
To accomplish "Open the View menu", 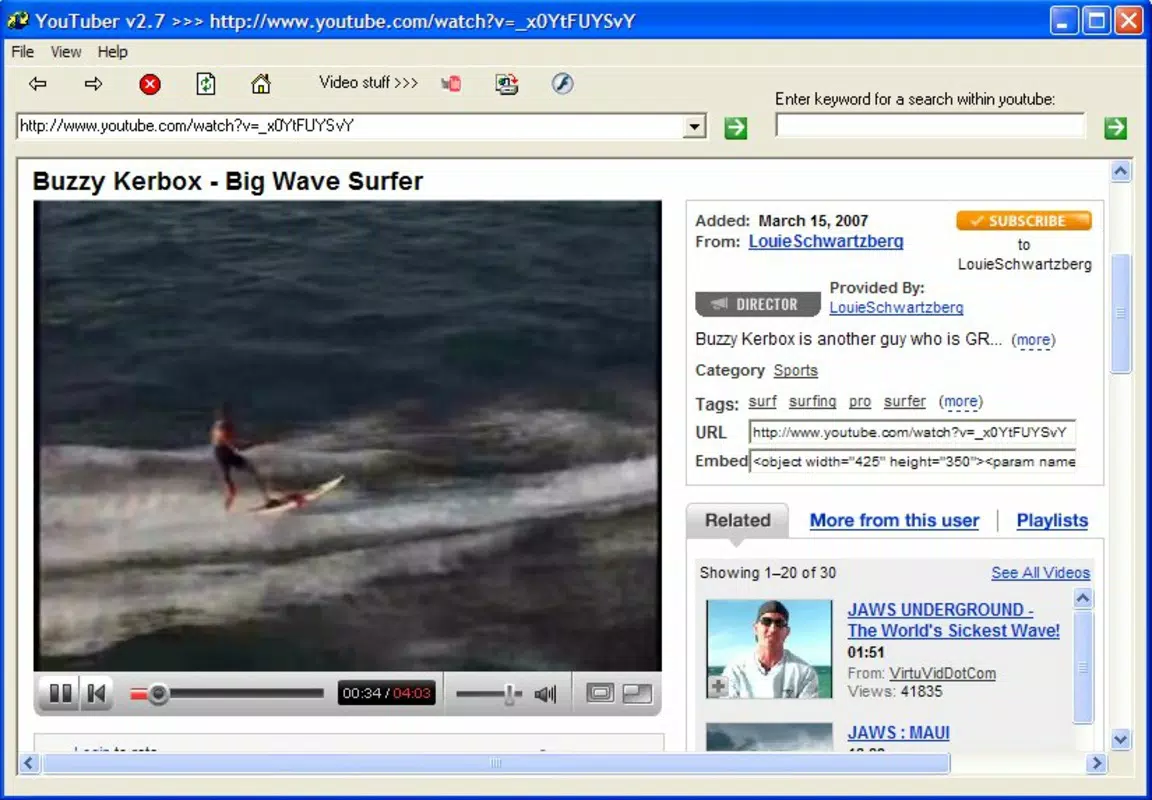I will [65, 51].
